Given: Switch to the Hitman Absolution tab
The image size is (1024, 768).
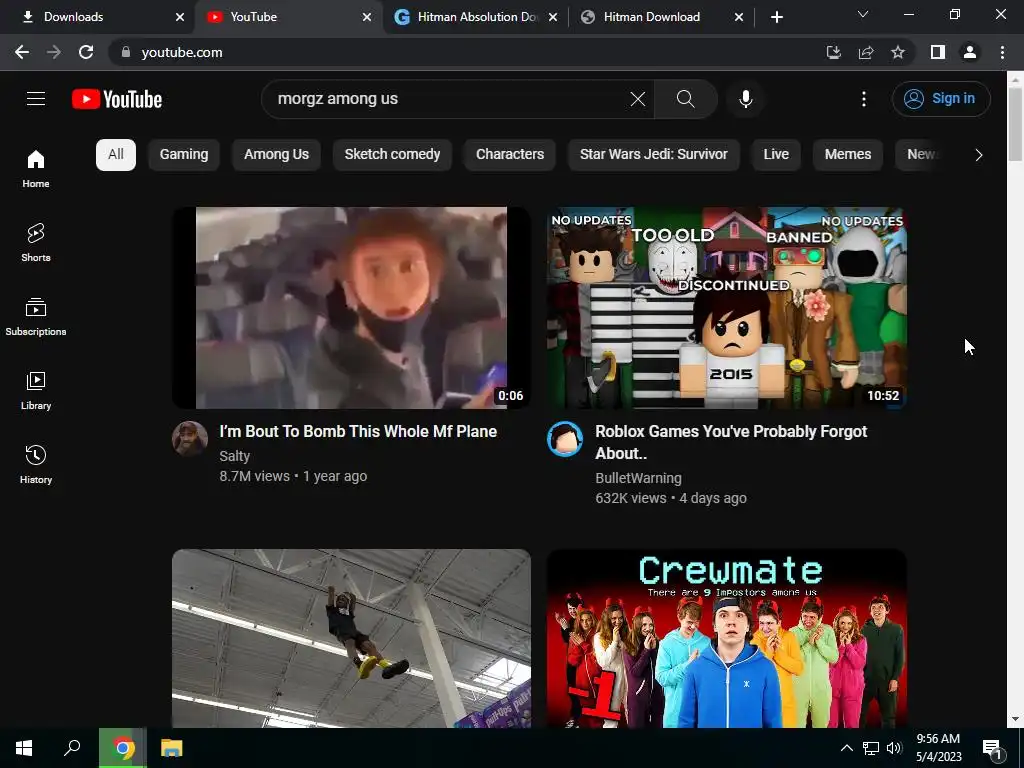Looking at the screenshot, I should click(476, 17).
